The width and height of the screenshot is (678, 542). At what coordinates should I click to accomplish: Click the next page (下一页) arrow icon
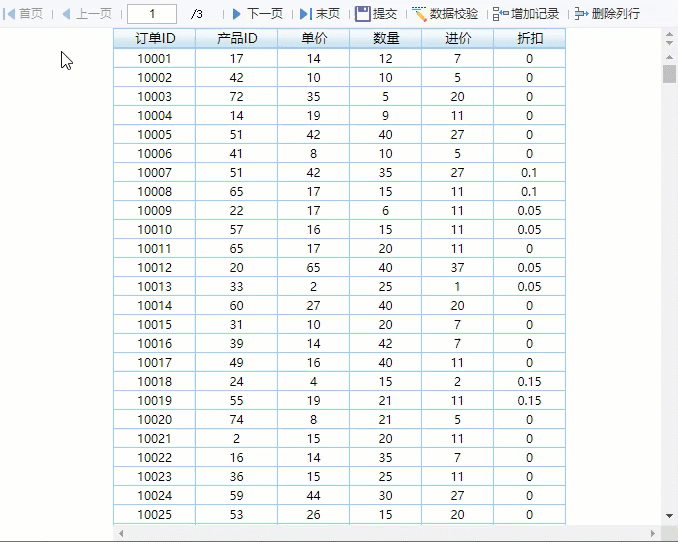click(237, 14)
